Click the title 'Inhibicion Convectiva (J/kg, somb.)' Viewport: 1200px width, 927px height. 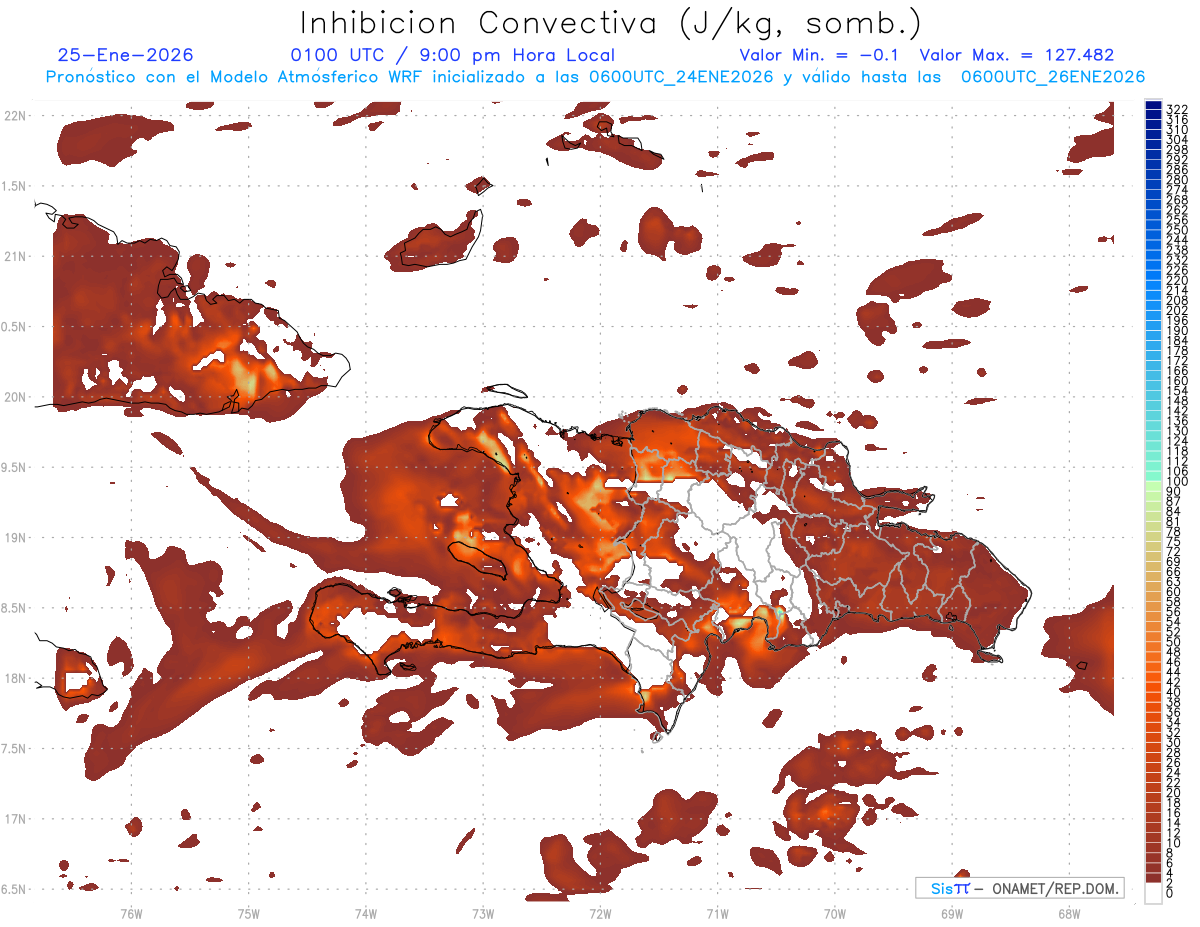(x=611, y=24)
